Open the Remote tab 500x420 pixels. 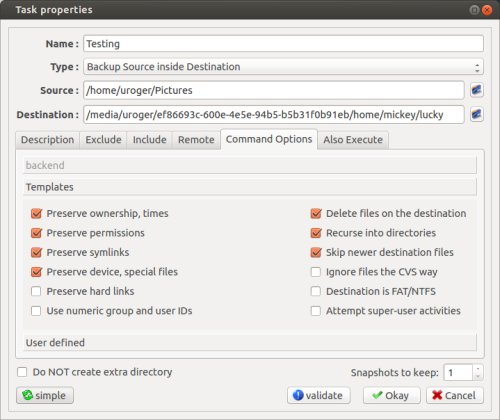(196, 140)
